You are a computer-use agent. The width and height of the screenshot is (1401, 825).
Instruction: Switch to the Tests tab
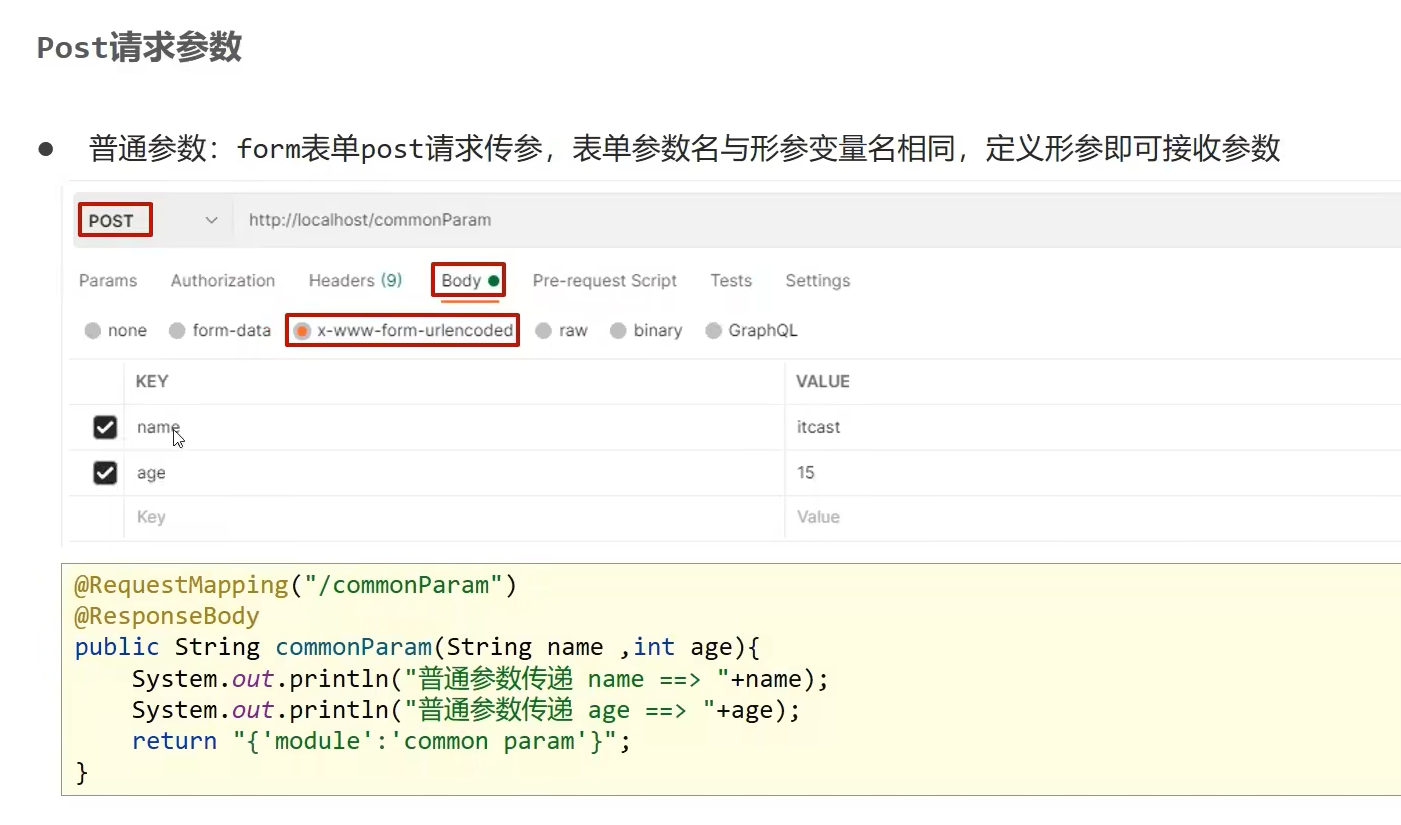(x=730, y=281)
